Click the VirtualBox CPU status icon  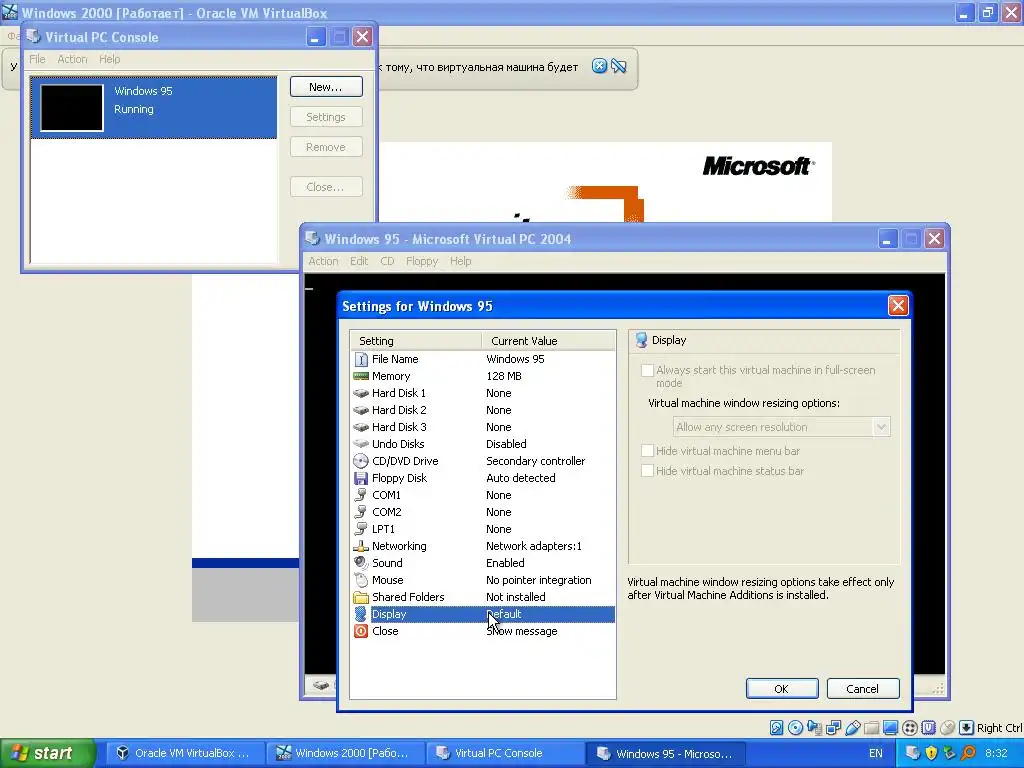point(928,728)
